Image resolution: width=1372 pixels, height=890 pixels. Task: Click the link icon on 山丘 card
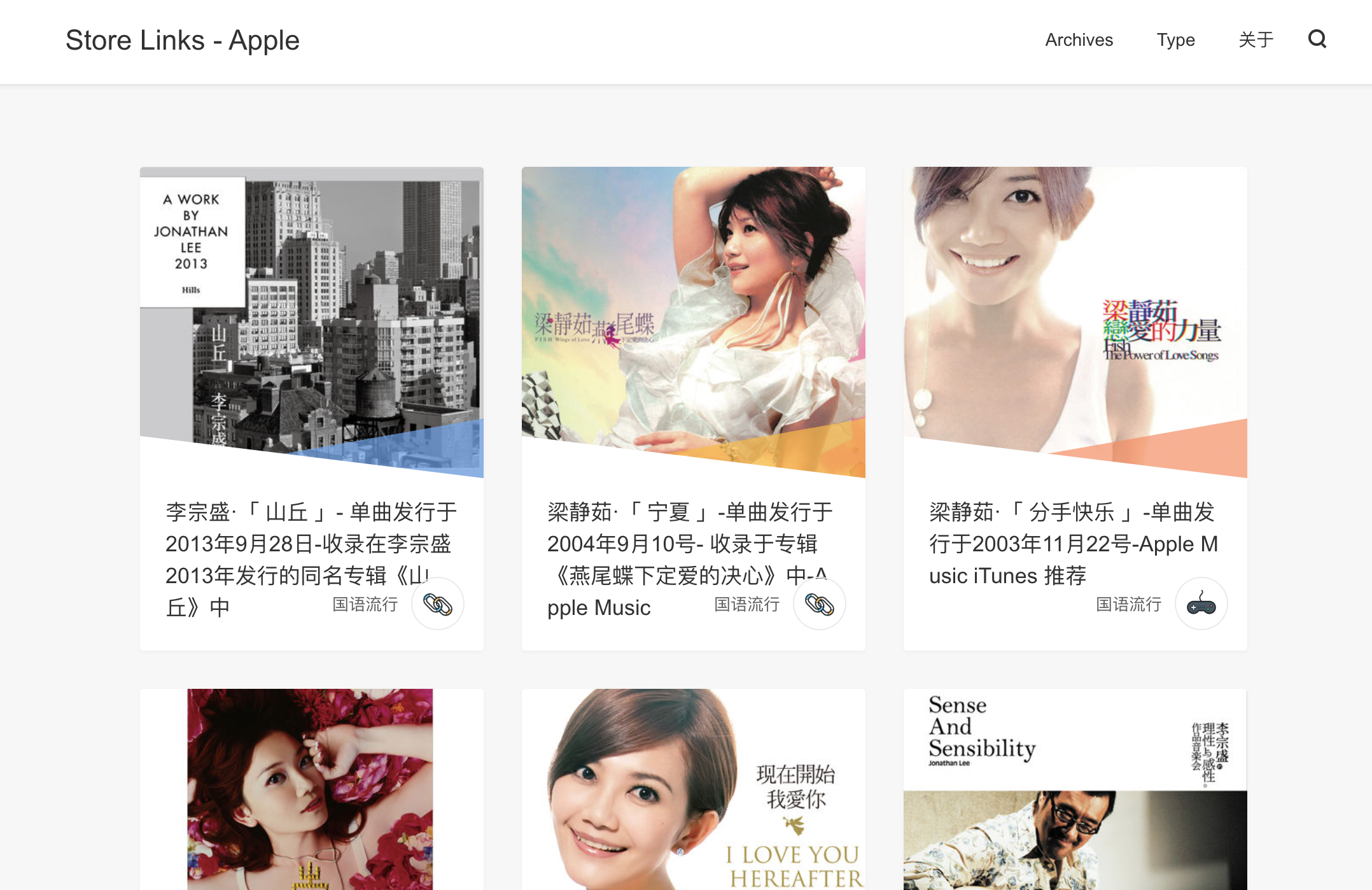(x=438, y=604)
